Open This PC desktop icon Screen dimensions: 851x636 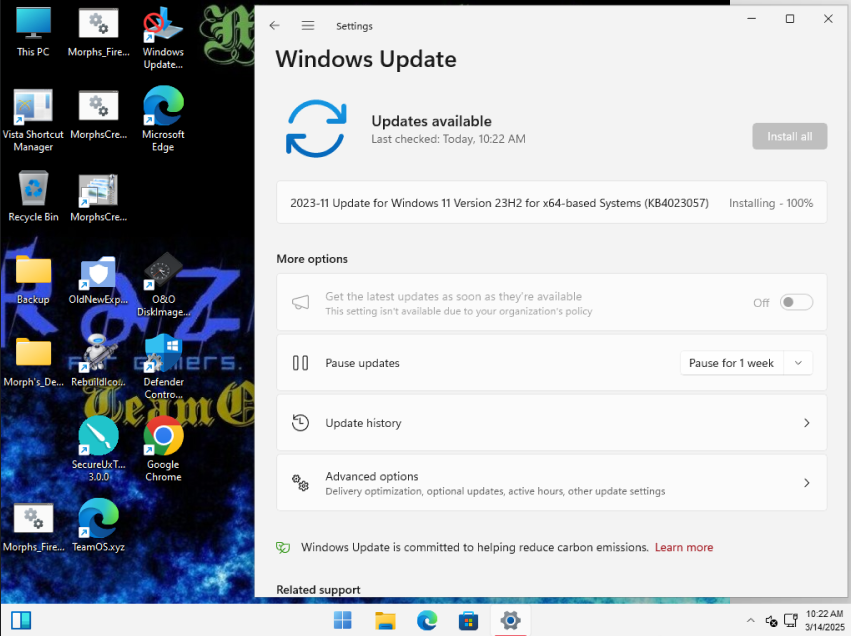tap(33, 32)
